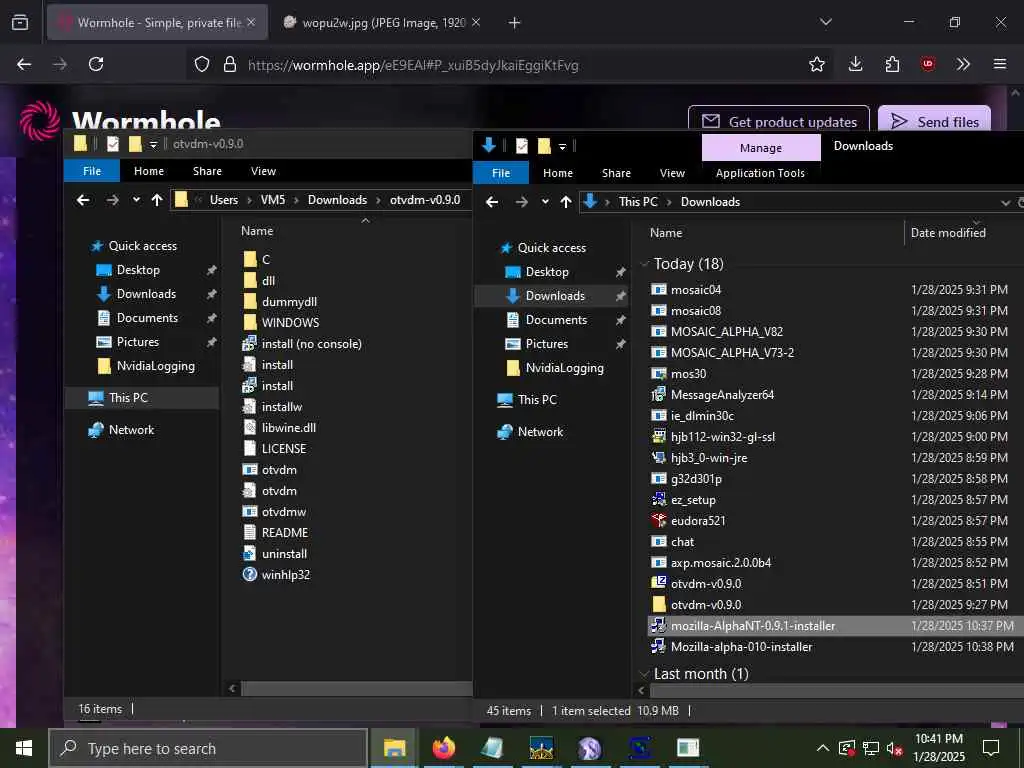Click the address bar URL field
Image resolution: width=1024 pixels, height=768 pixels.
413,65
